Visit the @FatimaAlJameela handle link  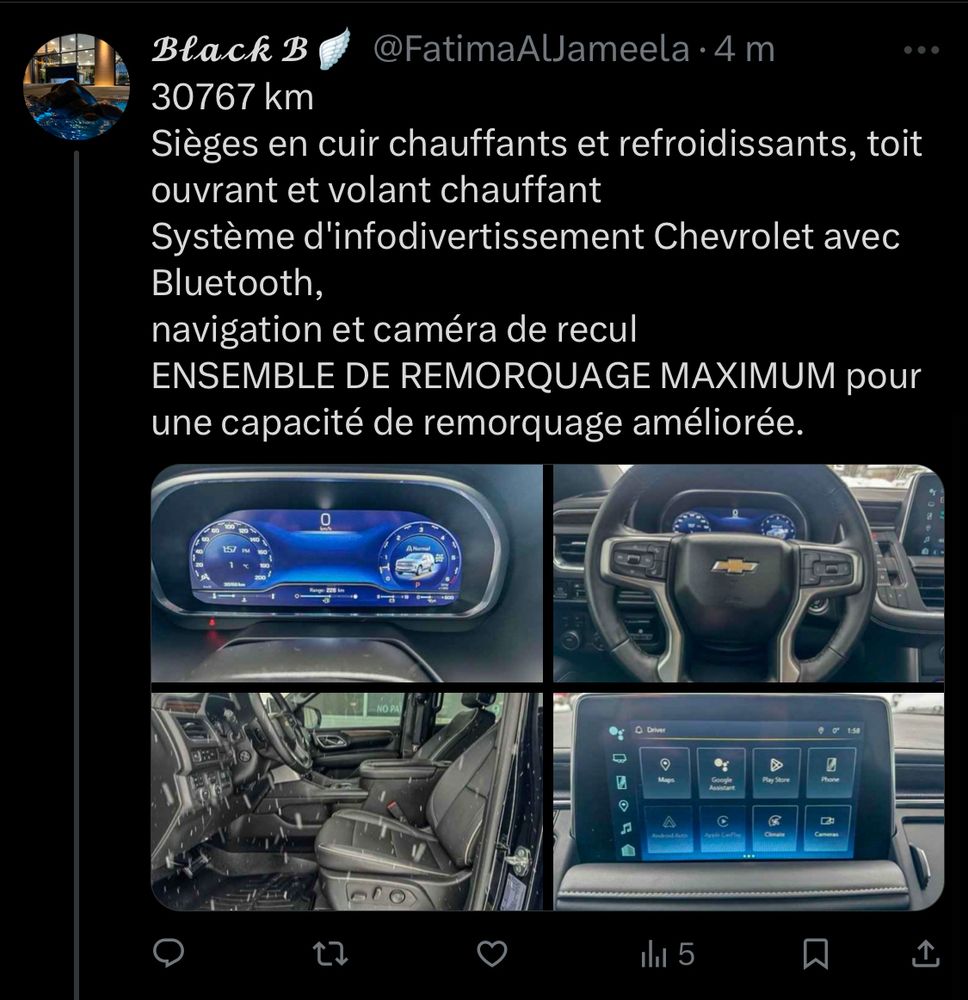point(531,50)
